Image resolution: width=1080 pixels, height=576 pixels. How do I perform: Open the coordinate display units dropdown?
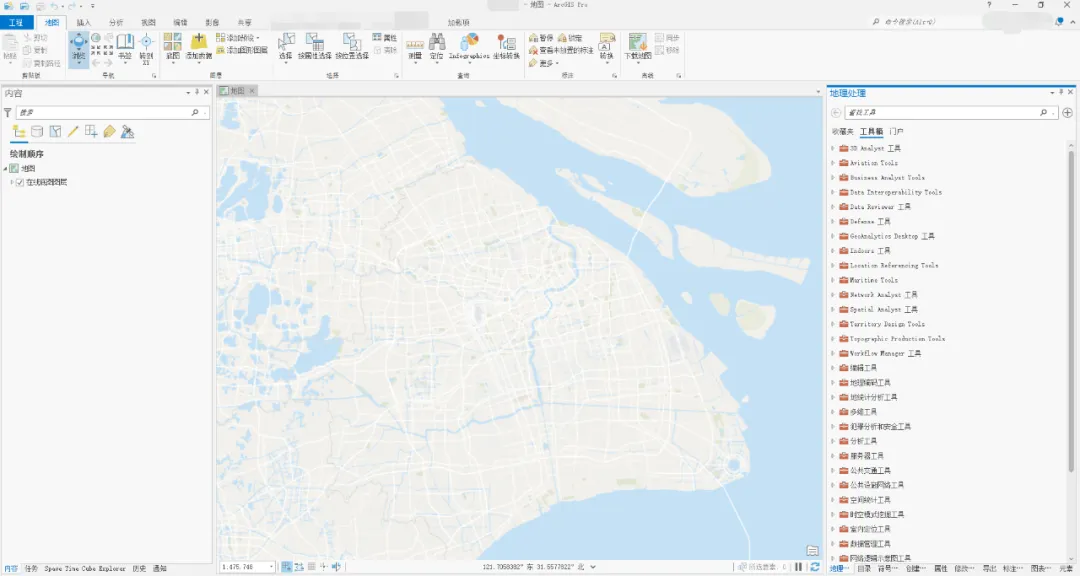(x=593, y=567)
